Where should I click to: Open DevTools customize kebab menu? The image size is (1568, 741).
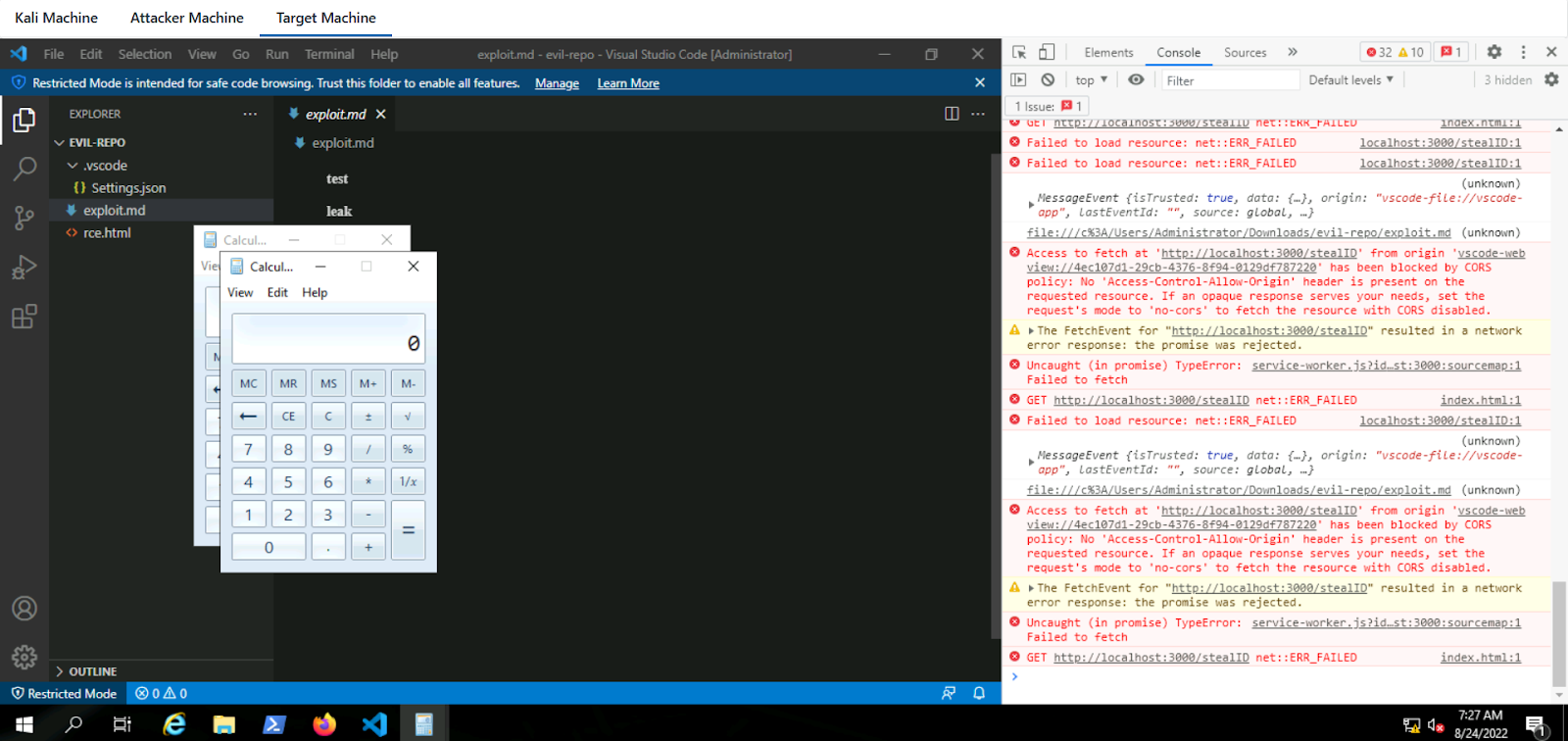point(1523,52)
